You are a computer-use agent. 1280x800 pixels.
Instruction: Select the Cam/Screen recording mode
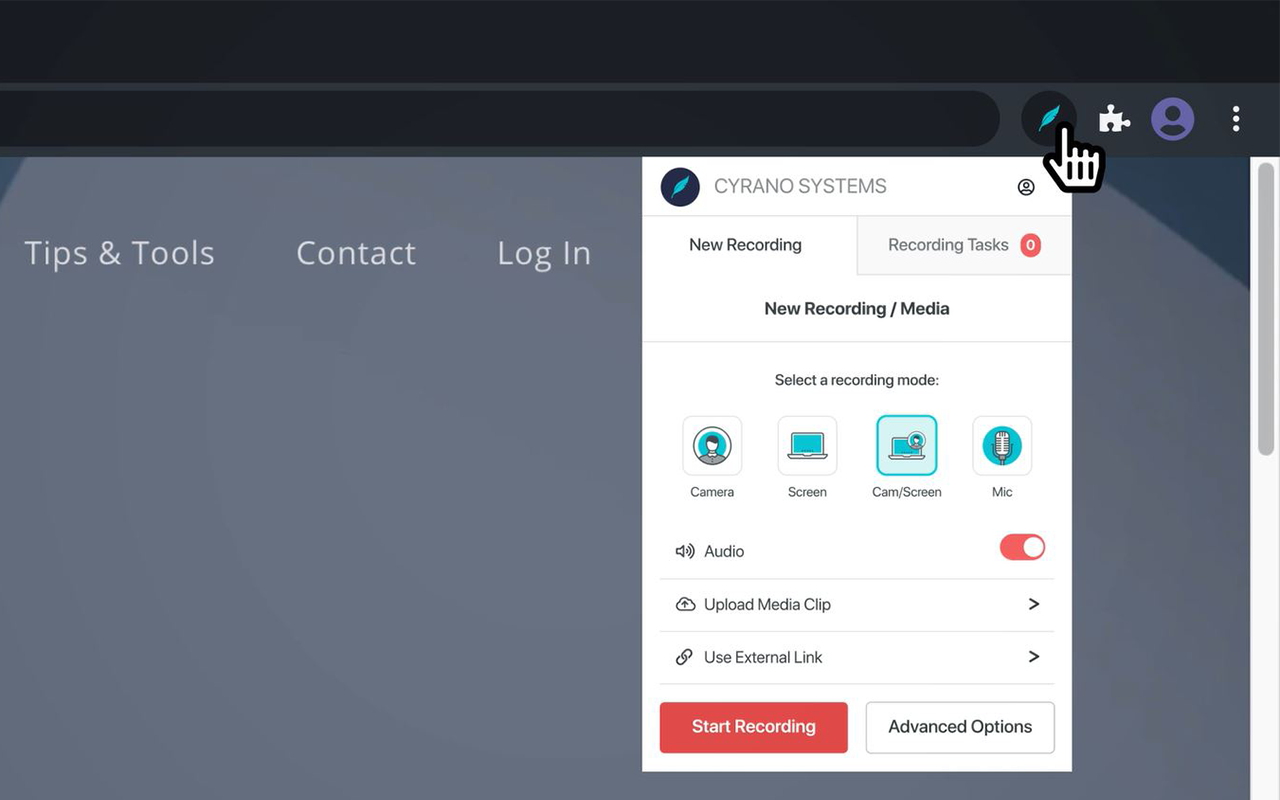tap(907, 445)
